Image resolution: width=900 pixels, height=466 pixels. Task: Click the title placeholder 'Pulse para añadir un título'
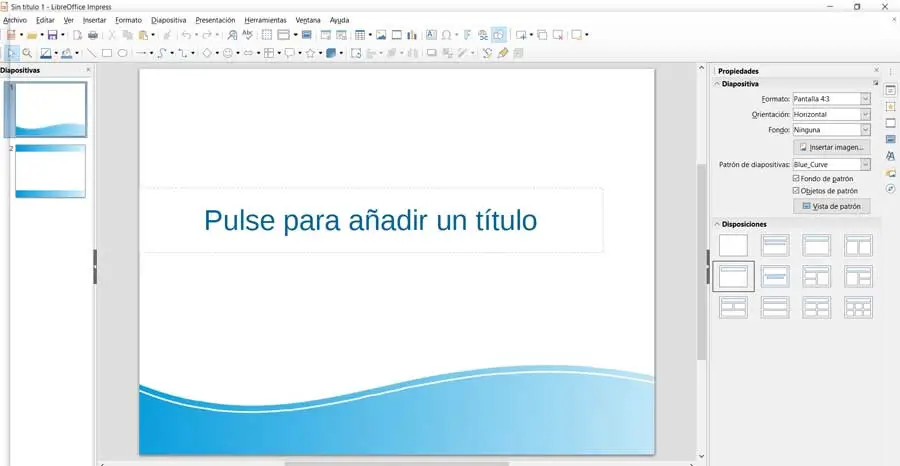pos(371,220)
